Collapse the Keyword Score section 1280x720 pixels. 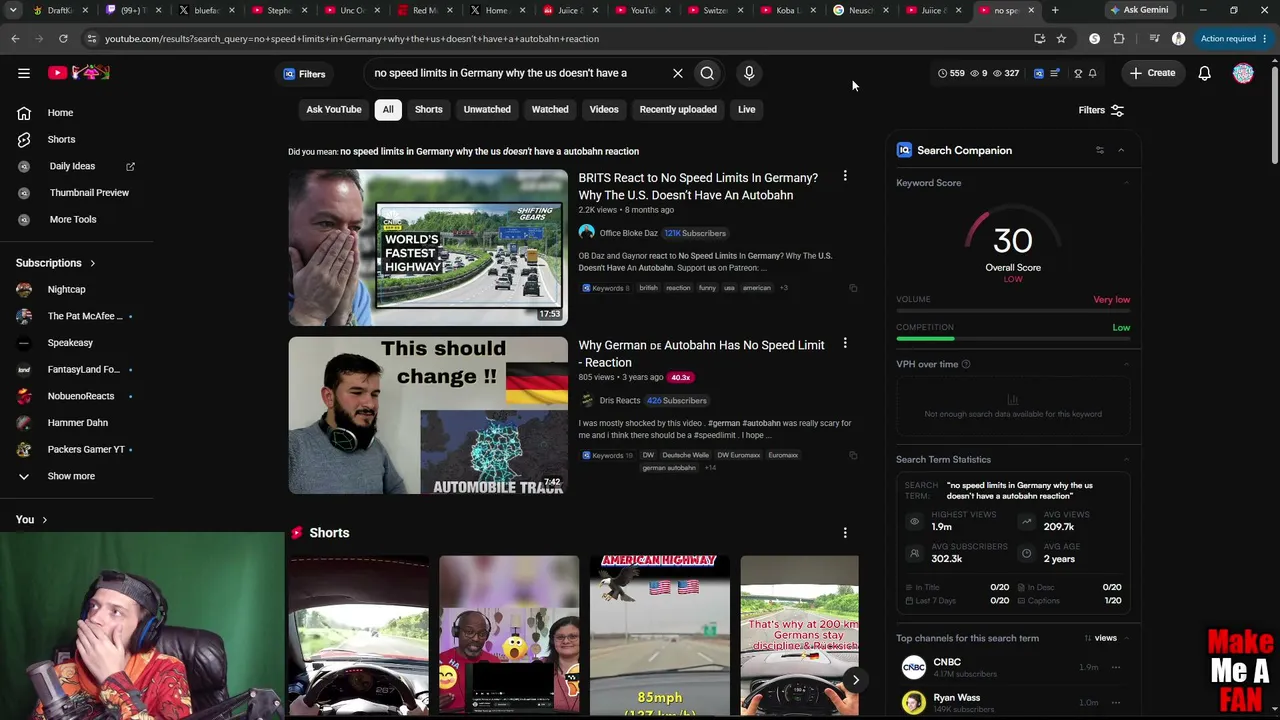(x=1126, y=183)
